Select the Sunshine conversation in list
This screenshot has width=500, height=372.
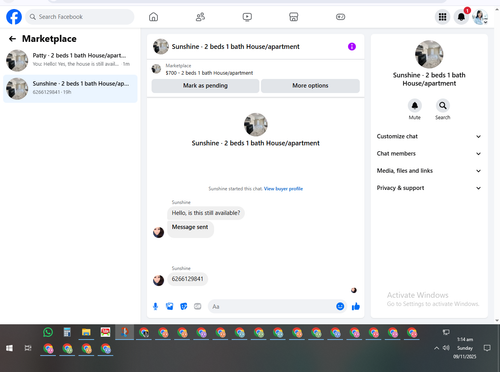pos(70,88)
